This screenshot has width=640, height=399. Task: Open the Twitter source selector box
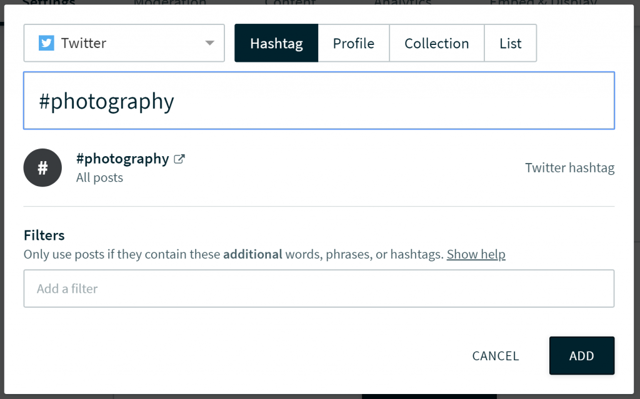[124, 43]
